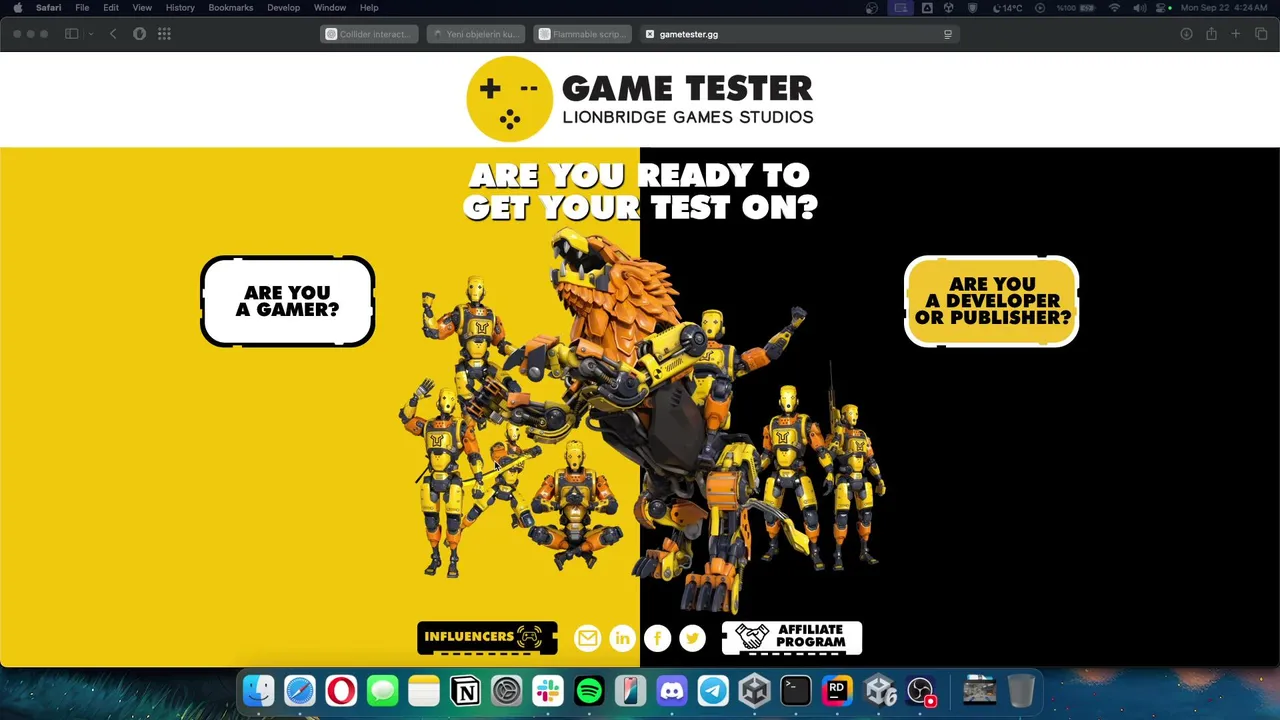The image size is (1280, 720).
Task: Open Telegram from the dock
Action: point(713,691)
